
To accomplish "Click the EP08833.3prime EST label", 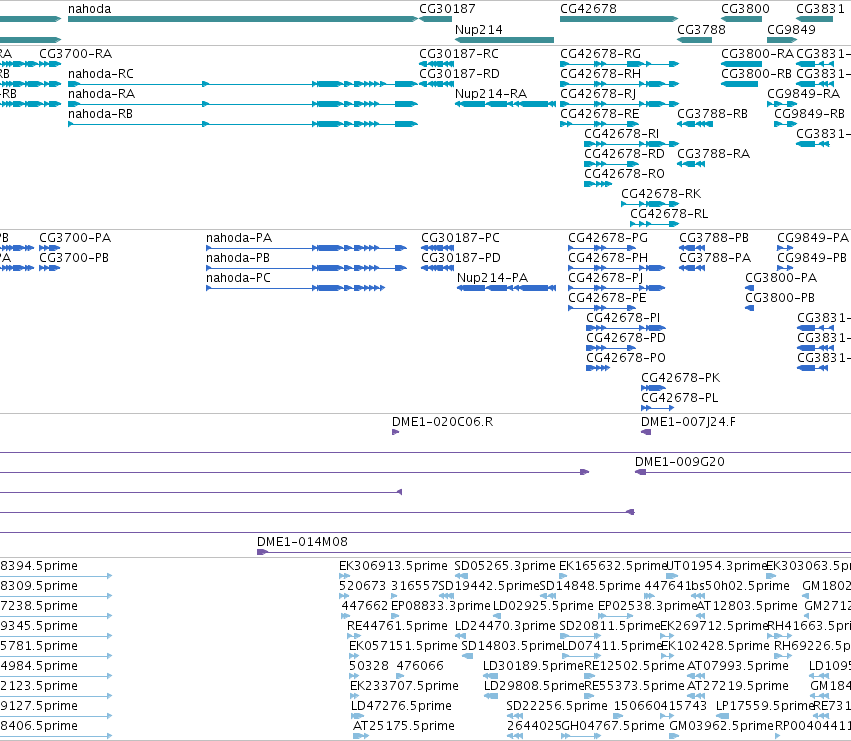I will (441, 606).
